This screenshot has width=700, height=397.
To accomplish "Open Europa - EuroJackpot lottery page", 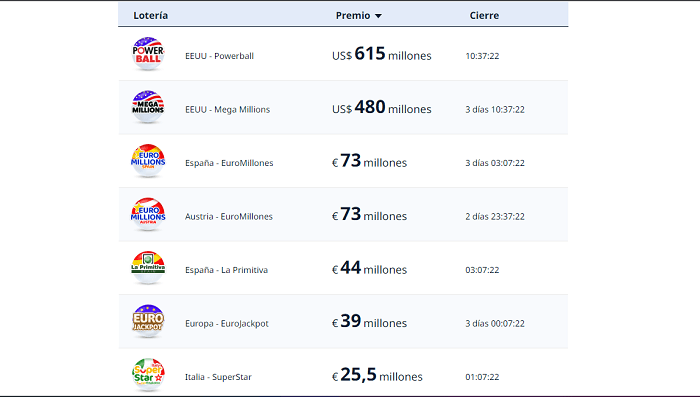I will click(x=227, y=324).
